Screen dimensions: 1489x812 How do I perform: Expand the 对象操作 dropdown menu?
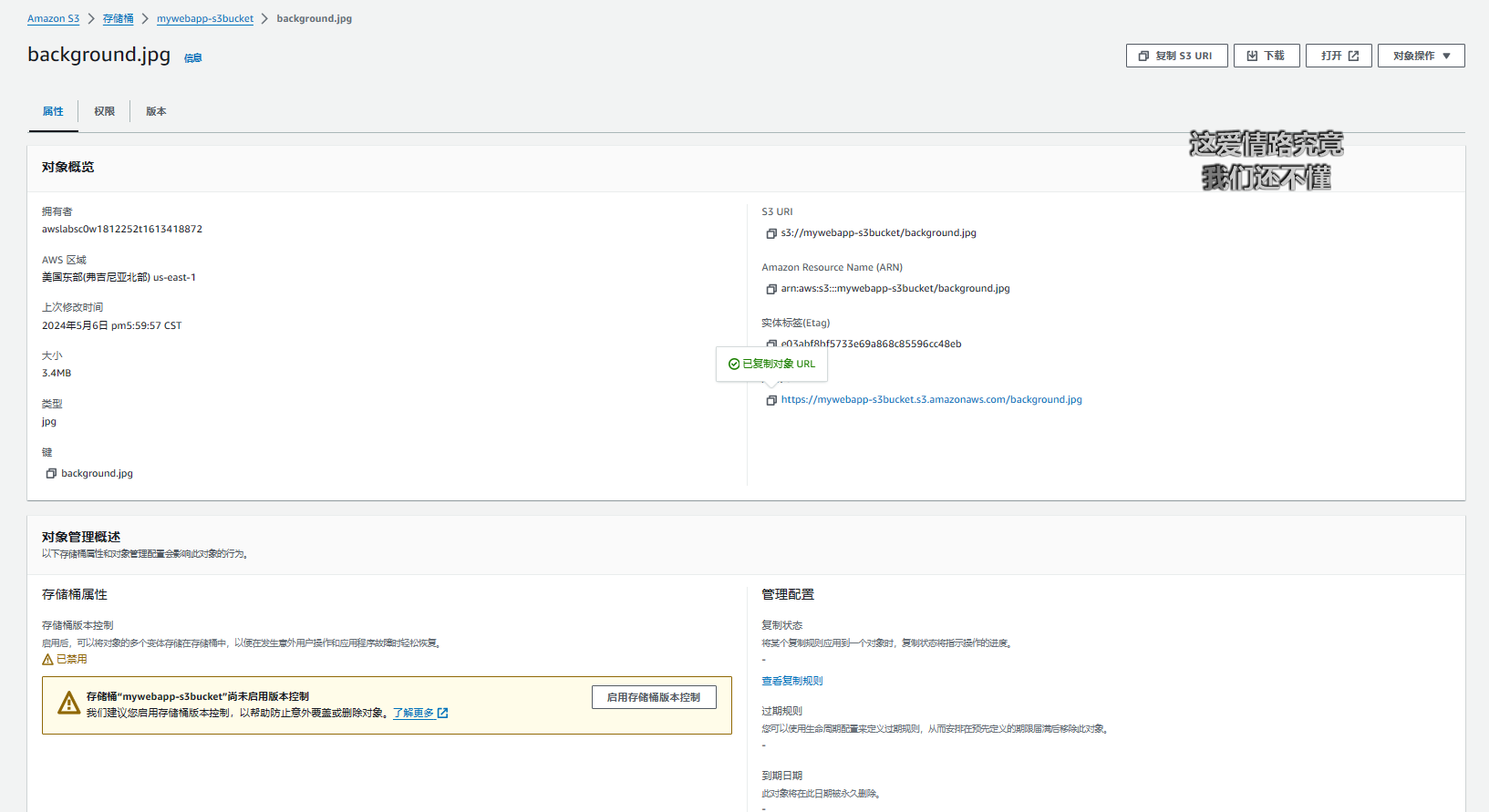pos(1421,56)
